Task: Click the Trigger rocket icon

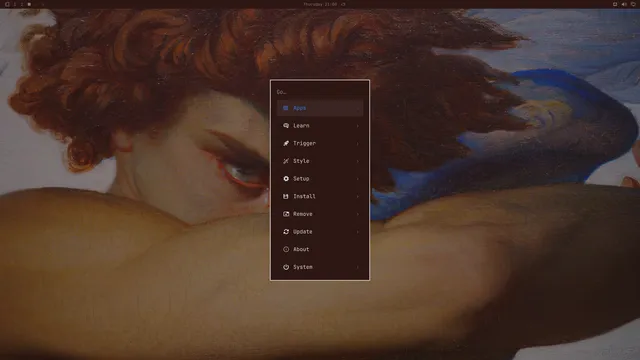Action: 286,143
